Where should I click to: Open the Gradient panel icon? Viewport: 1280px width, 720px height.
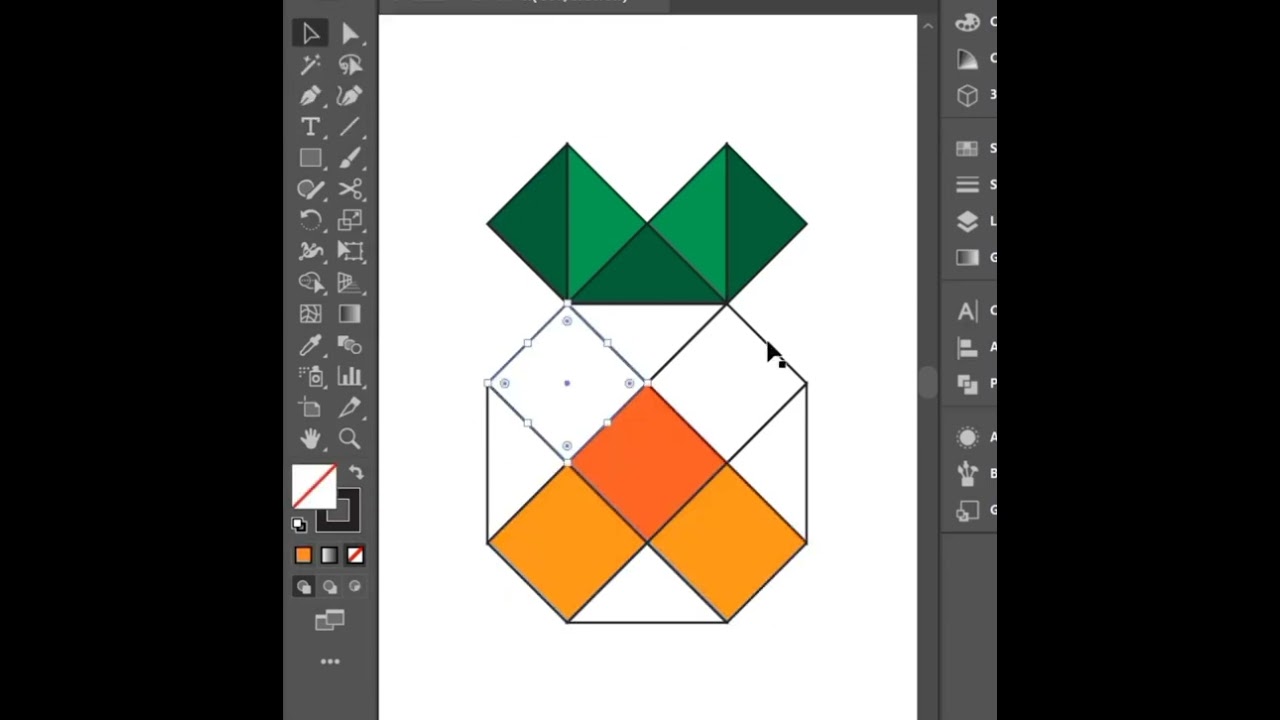coord(967,257)
